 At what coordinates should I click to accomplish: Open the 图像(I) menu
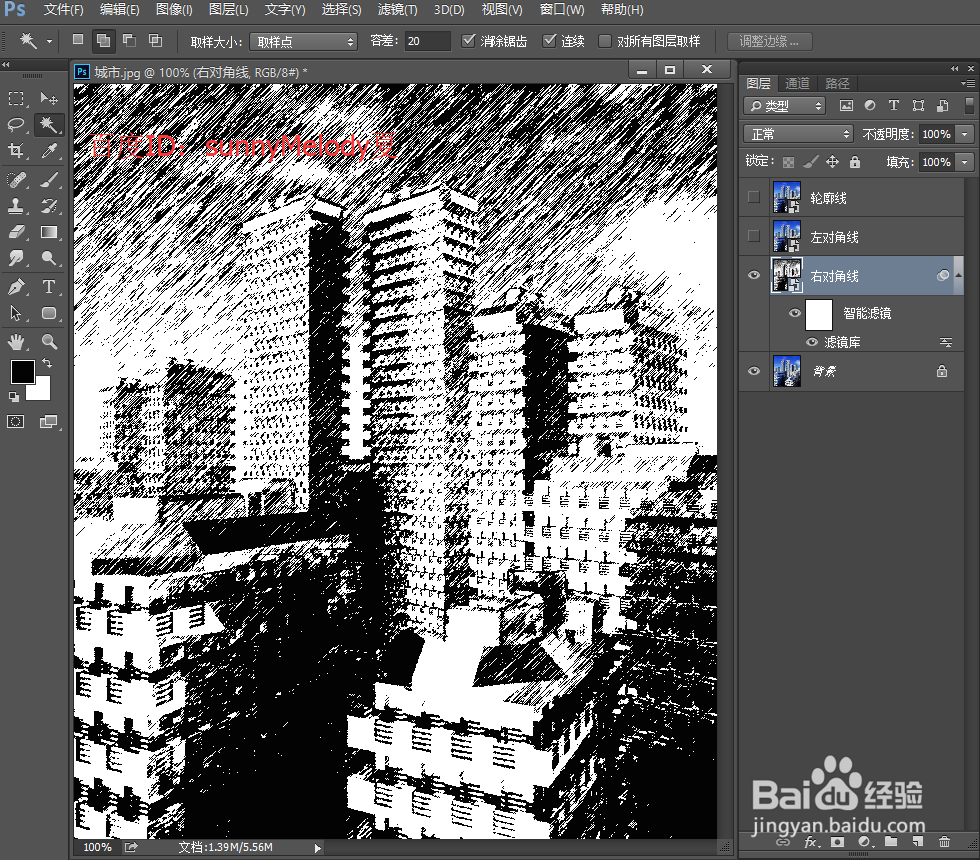coord(174,10)
